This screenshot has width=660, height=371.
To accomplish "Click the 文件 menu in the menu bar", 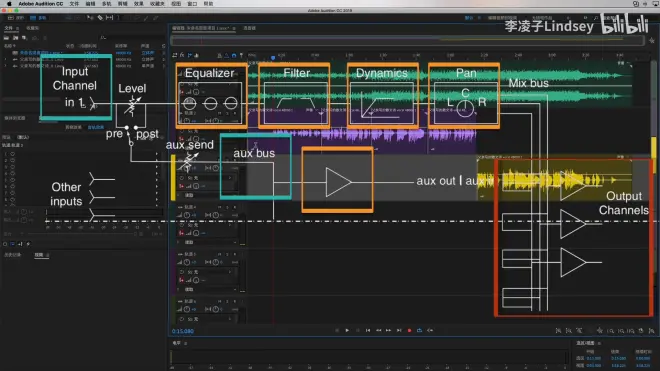I will [x=74, y=4].
